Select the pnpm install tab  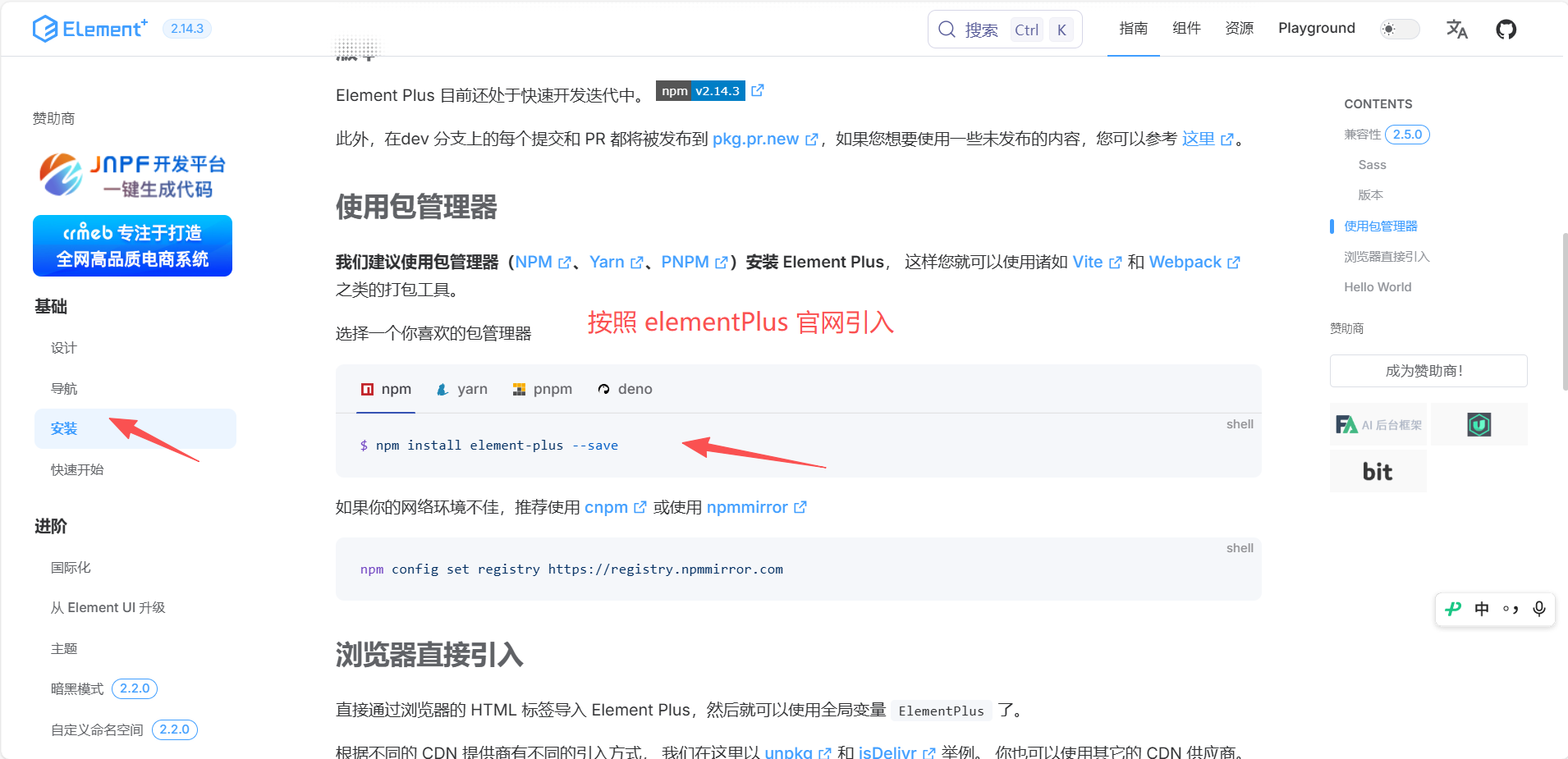[x=543, y=389]
